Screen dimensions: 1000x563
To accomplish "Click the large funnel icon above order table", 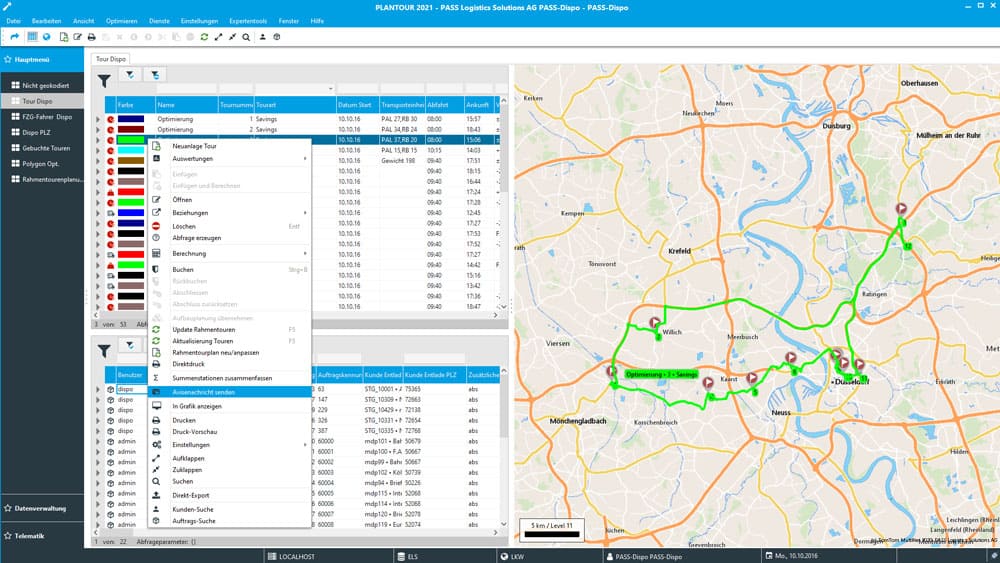I will click(104, 350).
